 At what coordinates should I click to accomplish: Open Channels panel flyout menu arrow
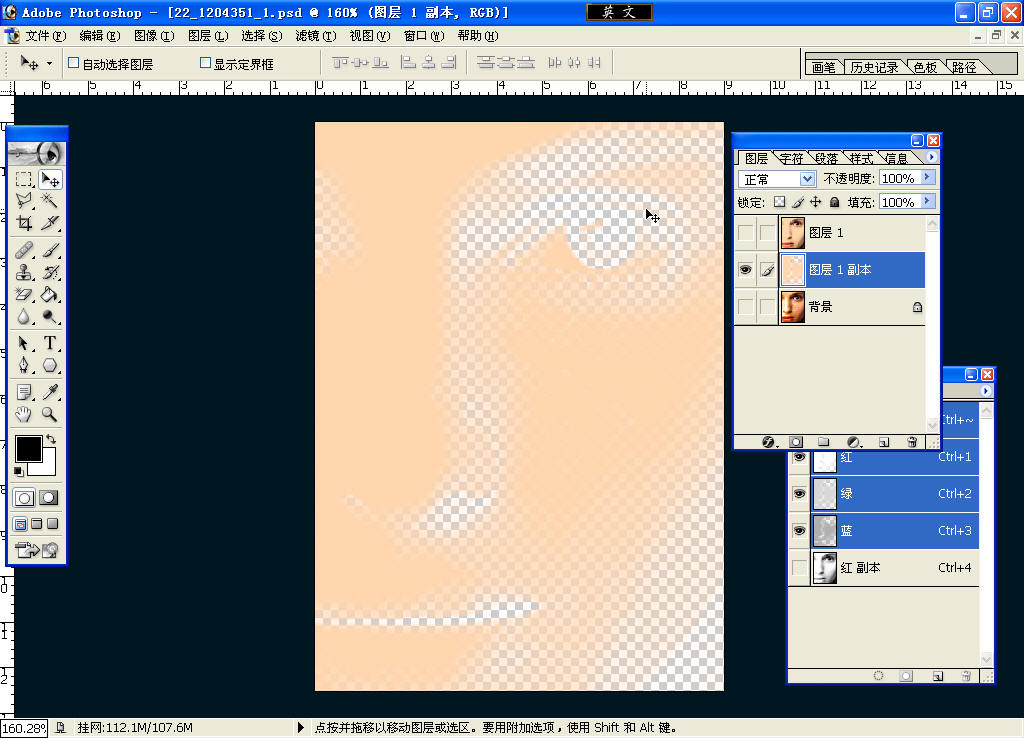(985, 391)
